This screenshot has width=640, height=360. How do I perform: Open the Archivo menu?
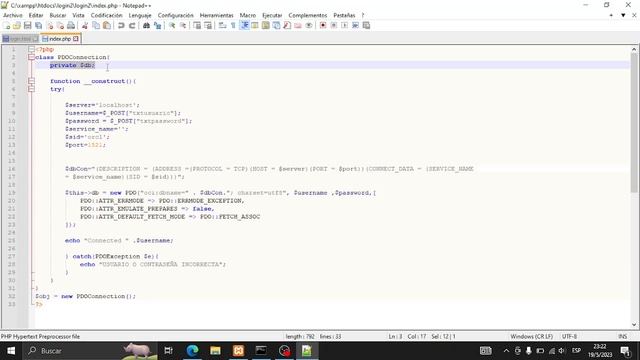[13, 16]
